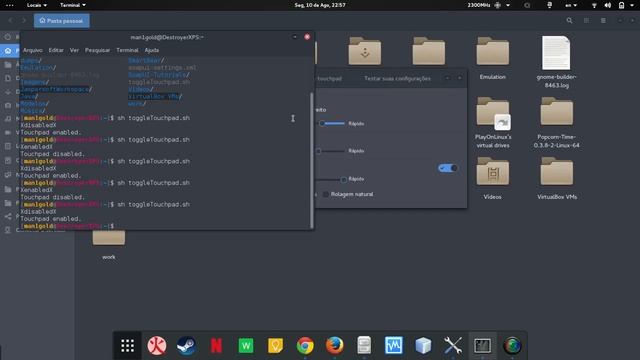This screenshot has height=360, width=640.
Task: Open the show applications grid in dock
Action: 127,346
